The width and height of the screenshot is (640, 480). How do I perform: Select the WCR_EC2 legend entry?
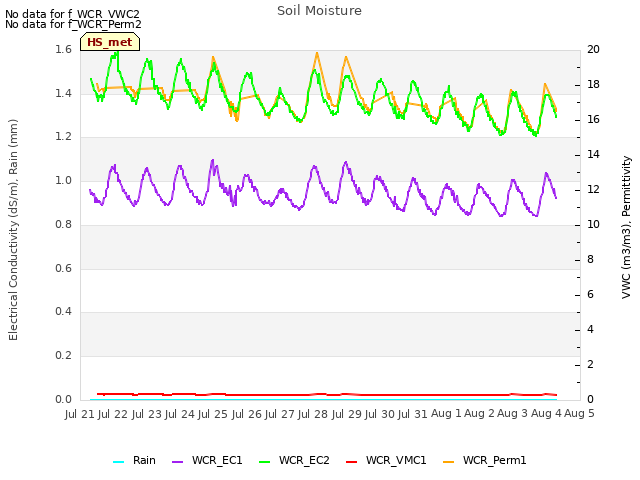coord(294,460)
